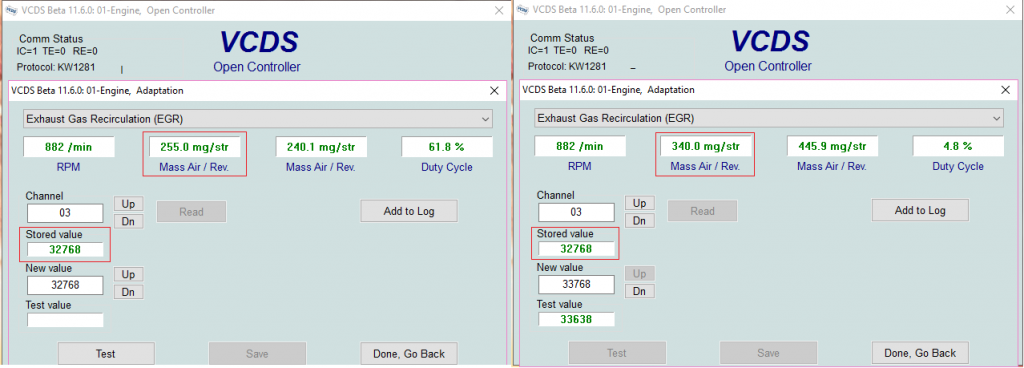This screenshot has height=368, width=1024.
Task: Click Test button in right window
Action: [x=617, y=353]
